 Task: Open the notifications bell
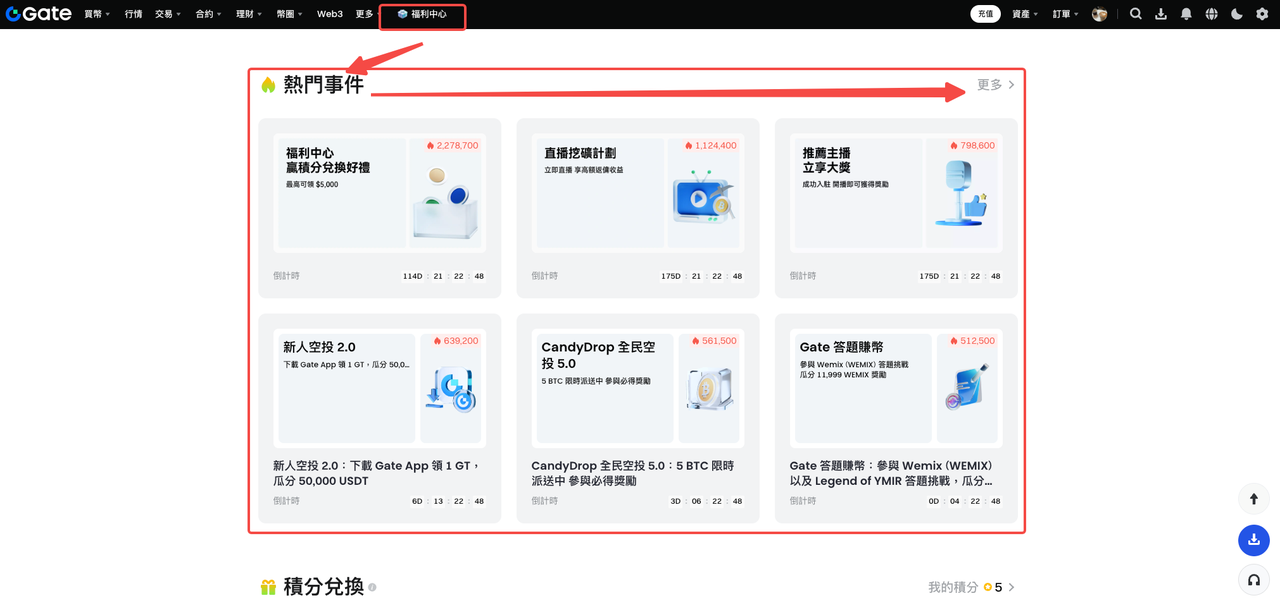click(1186, 14)
